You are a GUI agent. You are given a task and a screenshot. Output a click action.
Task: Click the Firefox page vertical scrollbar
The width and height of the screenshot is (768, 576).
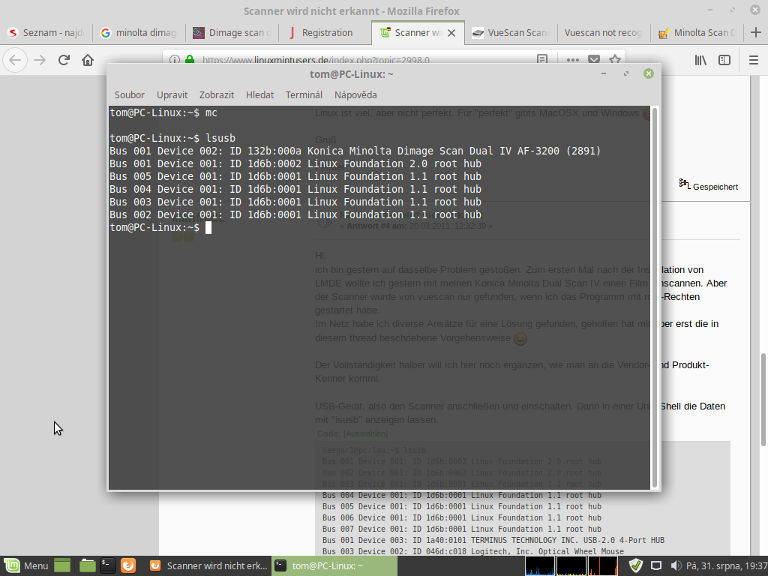point(763,399)
